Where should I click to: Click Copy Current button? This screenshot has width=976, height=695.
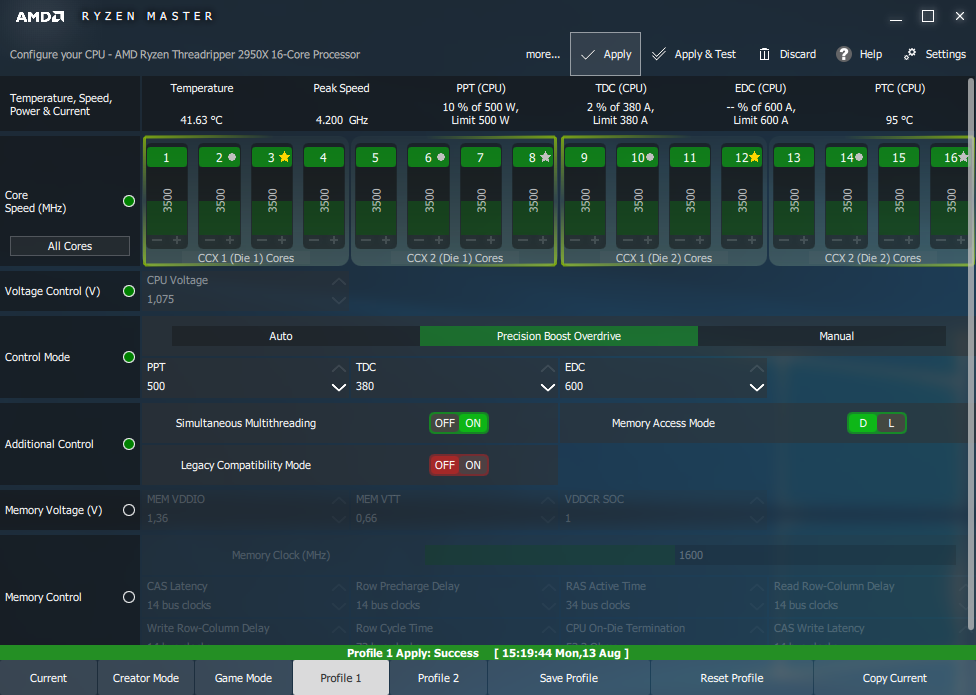pyautogui.click(x=894, y=678)
